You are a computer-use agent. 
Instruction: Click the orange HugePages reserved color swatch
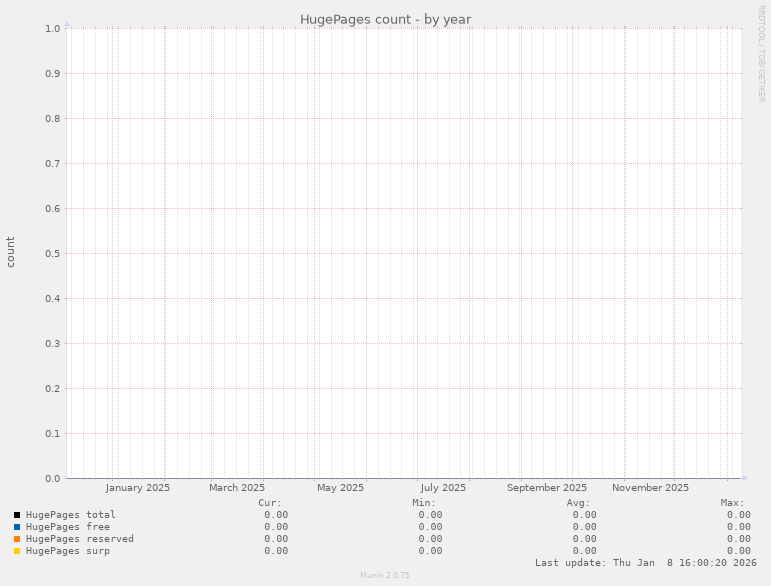point(17,539)
